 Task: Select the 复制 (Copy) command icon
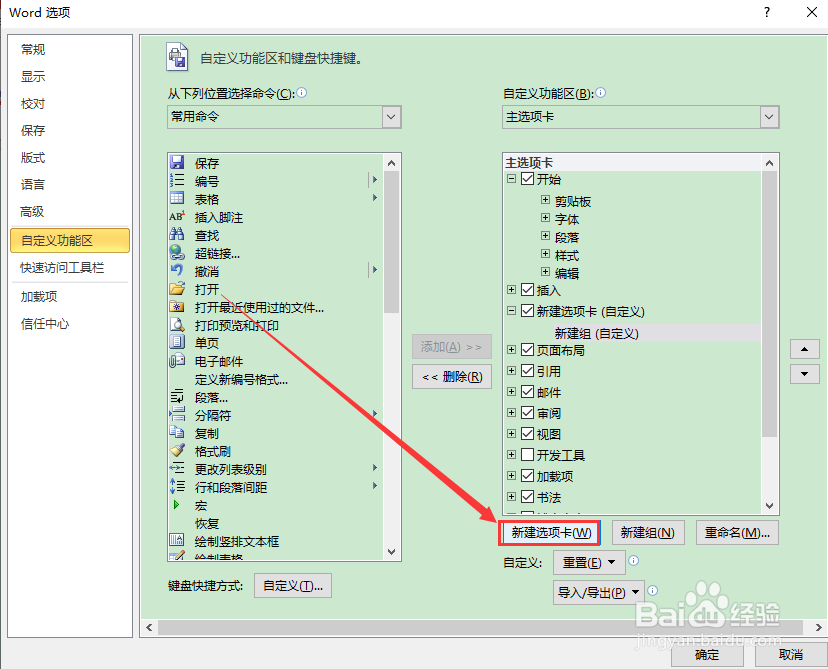(178, 433)
